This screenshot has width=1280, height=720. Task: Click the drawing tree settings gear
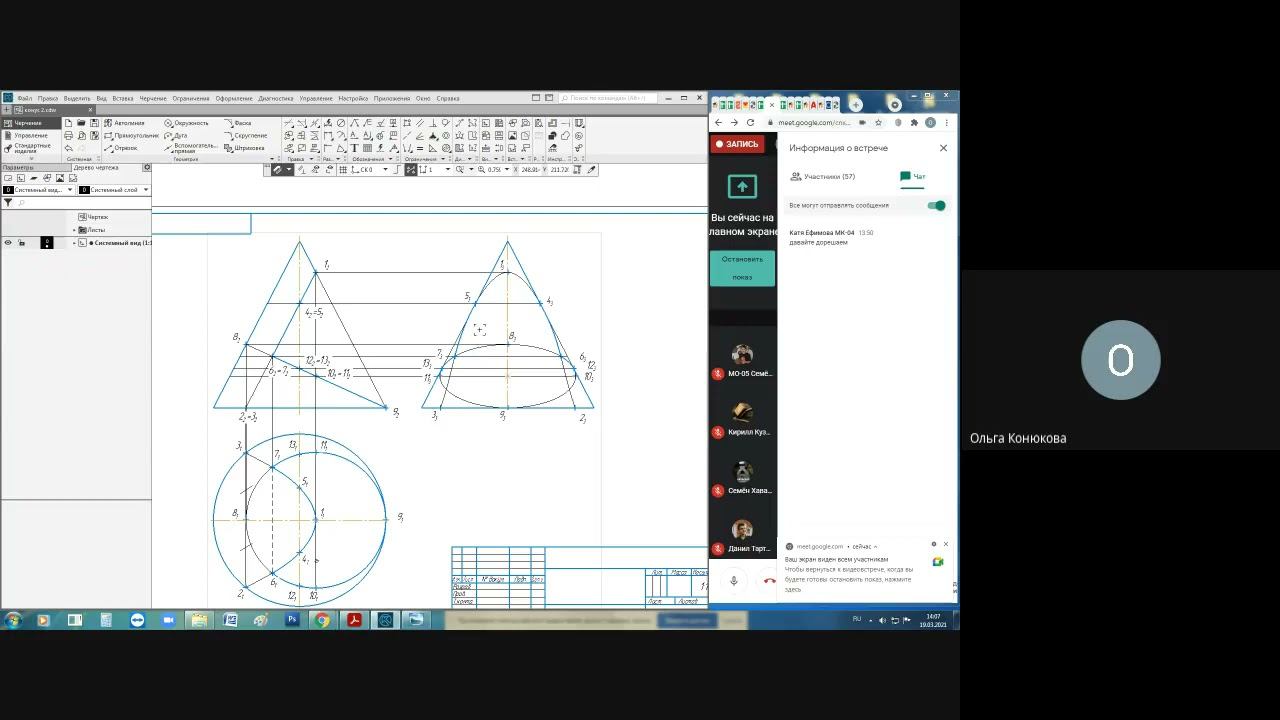(147, 168)
